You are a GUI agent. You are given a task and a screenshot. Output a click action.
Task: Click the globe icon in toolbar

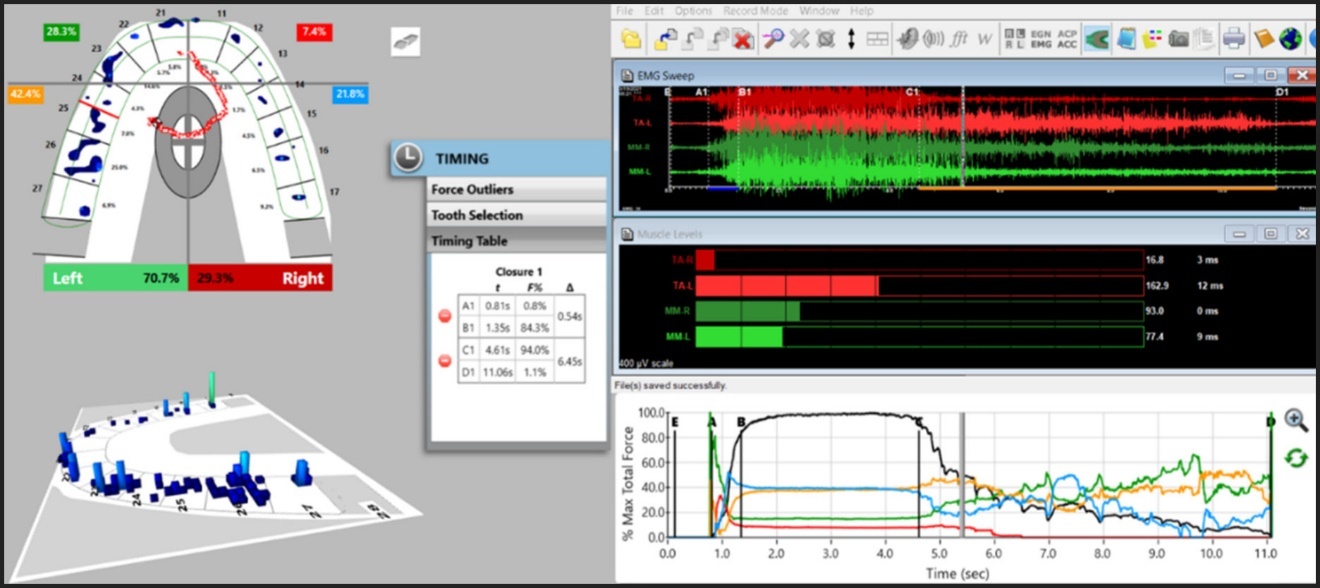(x=1291, y=39)
